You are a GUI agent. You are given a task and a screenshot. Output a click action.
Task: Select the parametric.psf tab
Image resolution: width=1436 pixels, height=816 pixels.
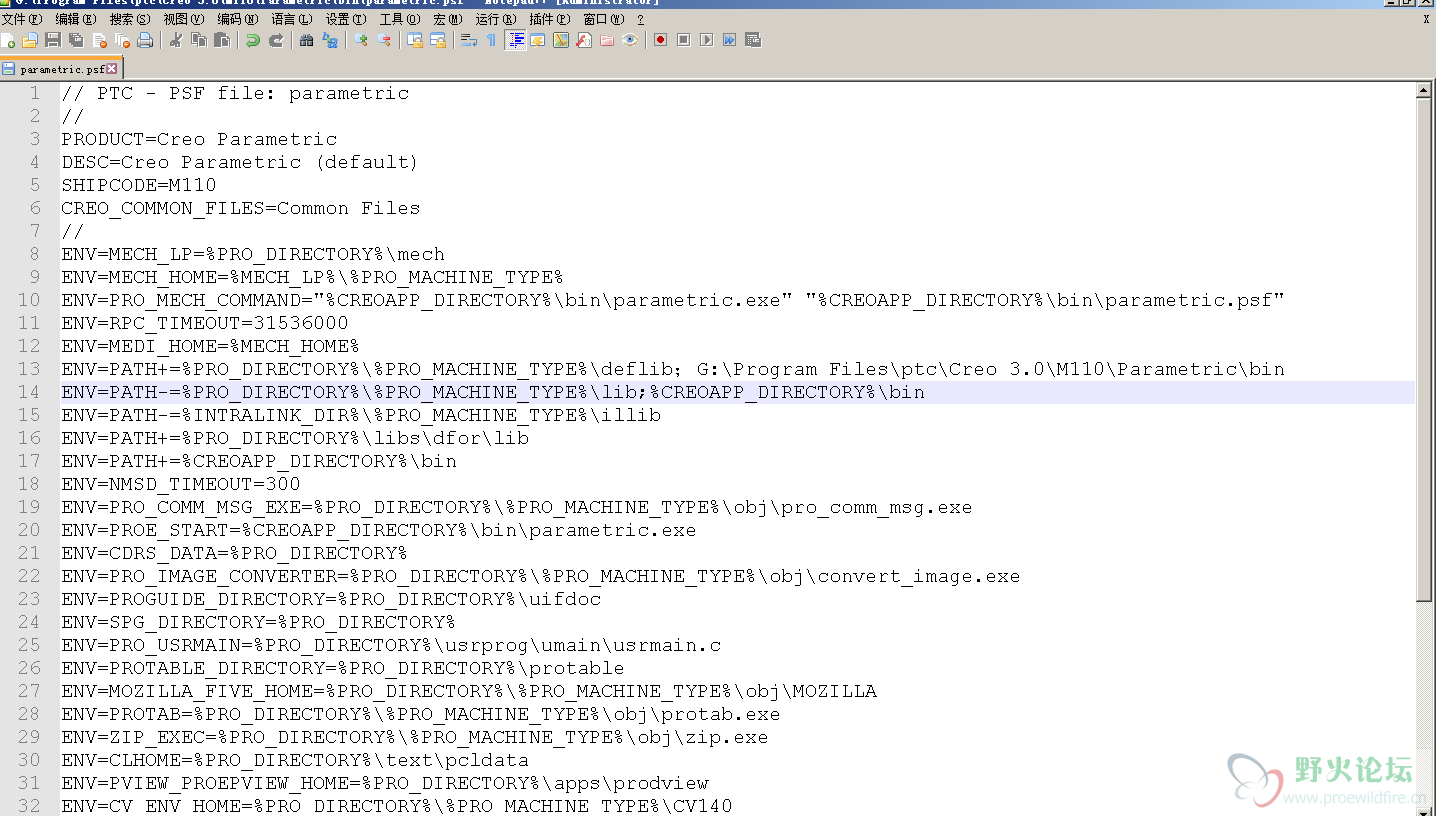click(x=60, y=69)
